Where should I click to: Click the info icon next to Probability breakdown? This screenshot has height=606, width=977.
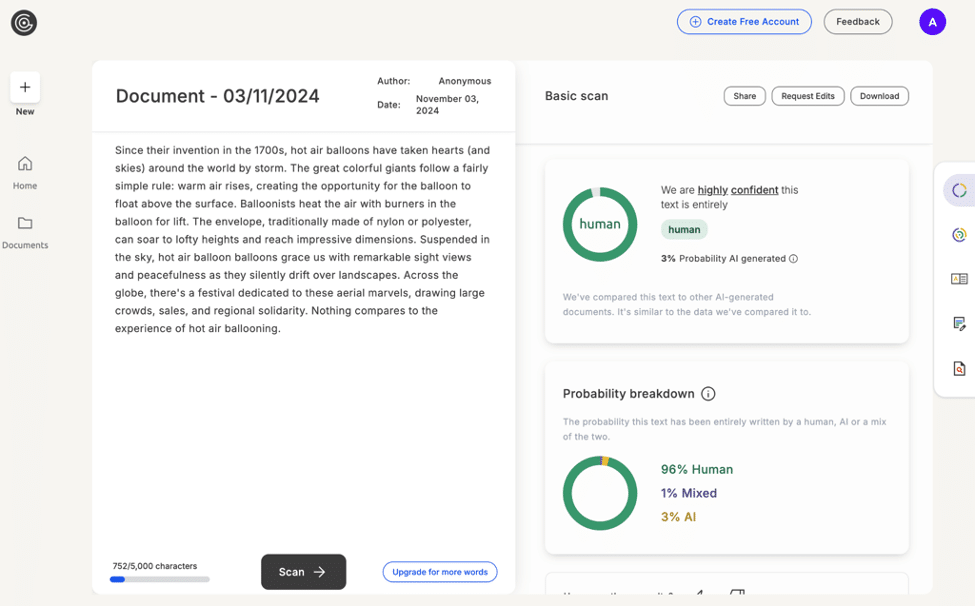tap(708, 394)
